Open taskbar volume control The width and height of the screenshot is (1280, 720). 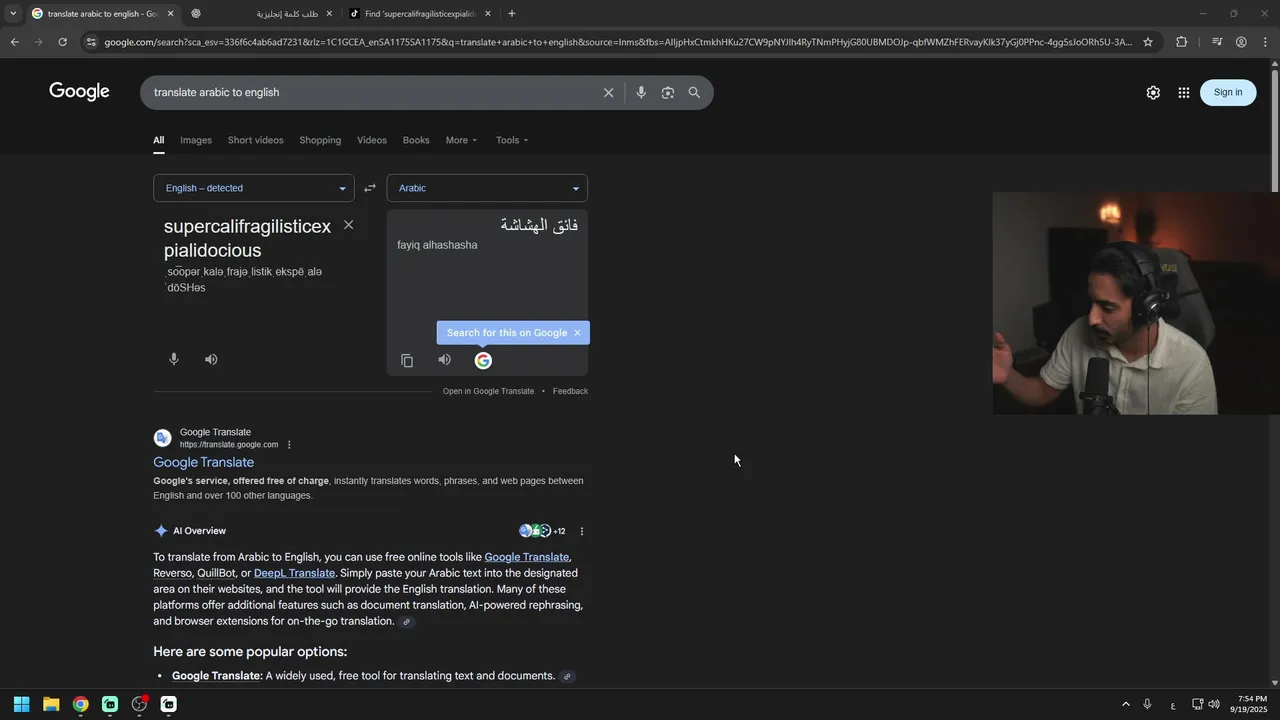(x=1213, y=704)
